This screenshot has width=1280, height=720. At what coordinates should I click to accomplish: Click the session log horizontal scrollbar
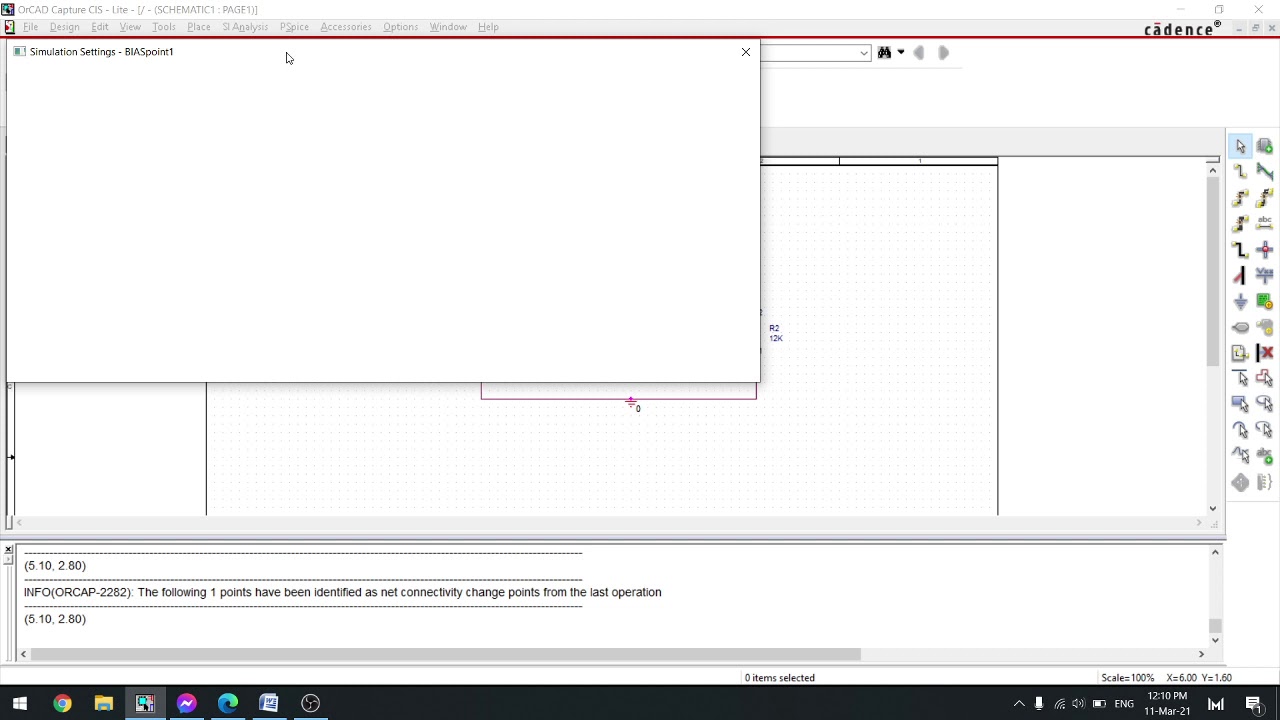(x=445, y=654)
